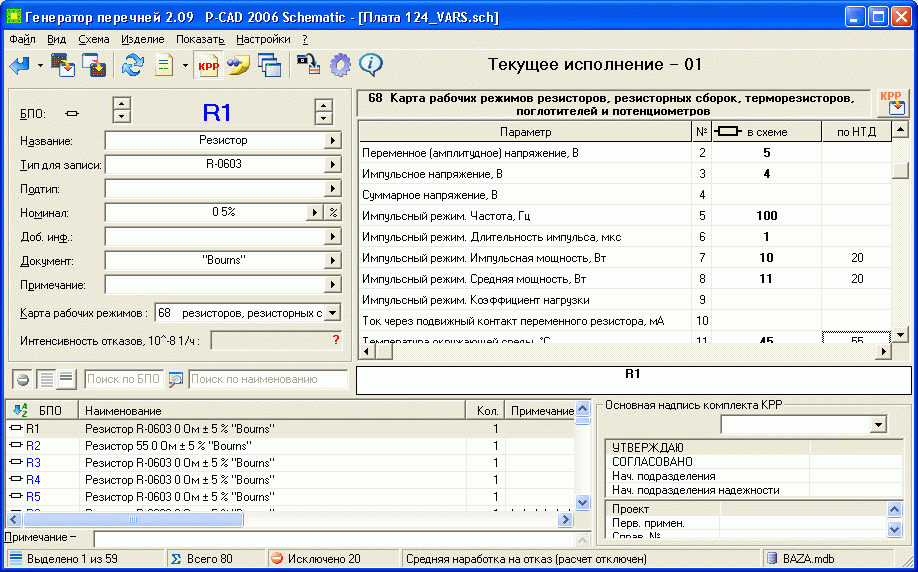Click the resistor icon of row R1
This screenshot has width=918, height=572.
[x=16, y=429]
